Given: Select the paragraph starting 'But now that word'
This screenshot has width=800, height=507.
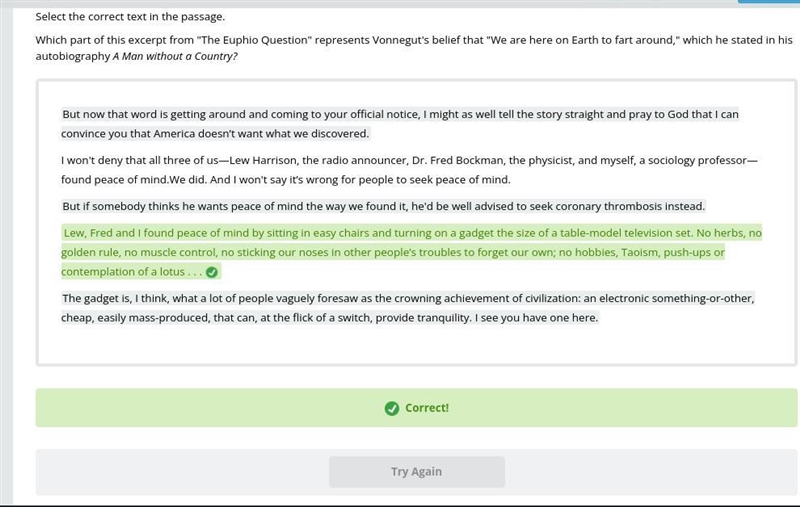Looking at the screenshot, I should pyautogui.click(x=400, y=124).
